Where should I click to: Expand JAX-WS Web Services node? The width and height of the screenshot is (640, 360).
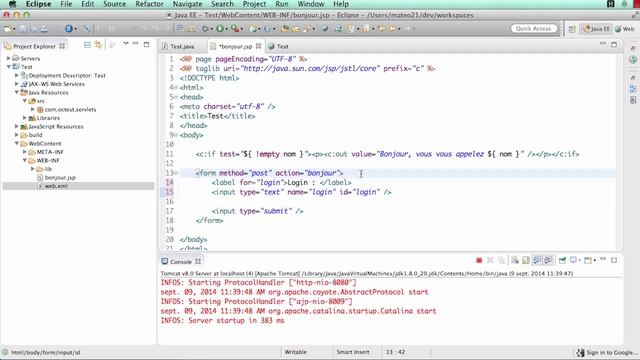(x=17, y=84)
